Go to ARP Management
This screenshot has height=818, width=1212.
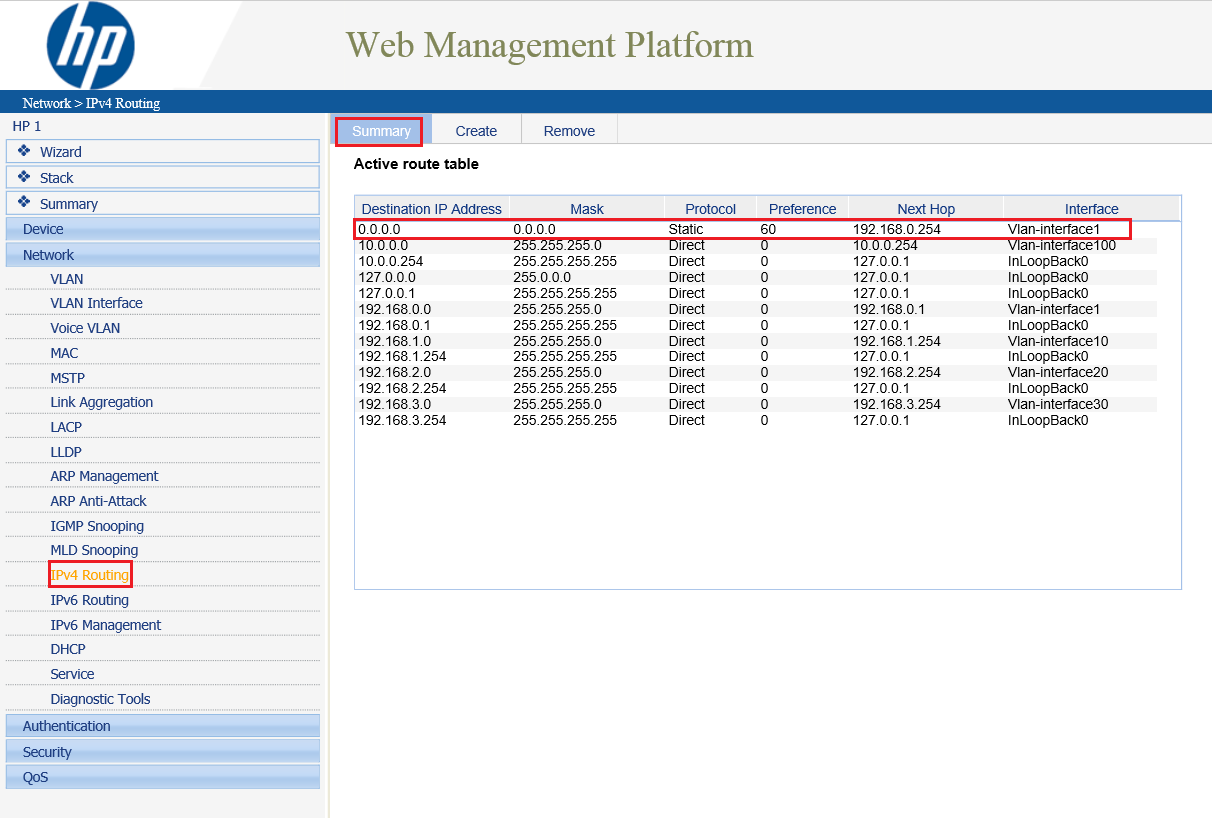click(x=105, y=476)
